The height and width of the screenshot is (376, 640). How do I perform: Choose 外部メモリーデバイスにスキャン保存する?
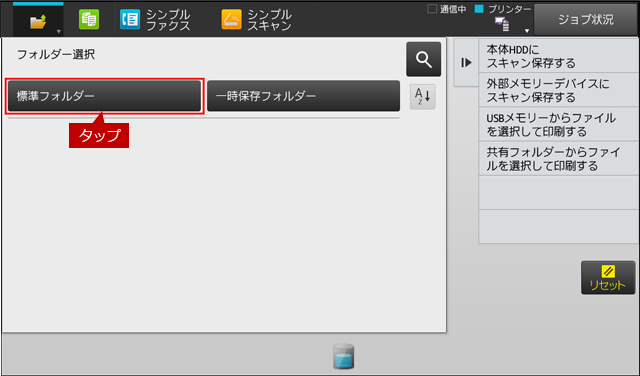[x=558, y=91]
